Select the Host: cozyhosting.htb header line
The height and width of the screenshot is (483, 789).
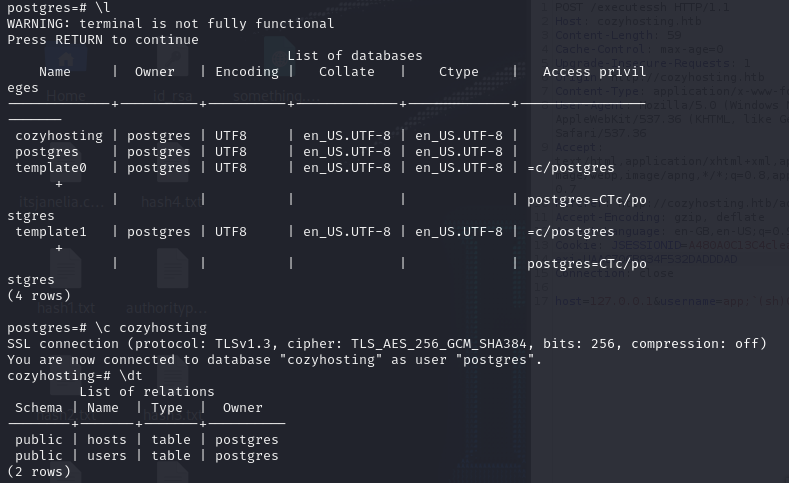coord(628,22)
